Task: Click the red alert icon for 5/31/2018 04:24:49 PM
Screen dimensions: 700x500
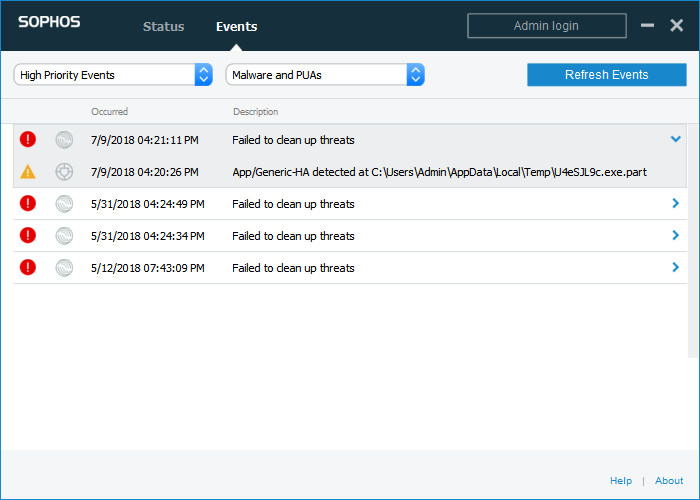Action: coord(28,204)
